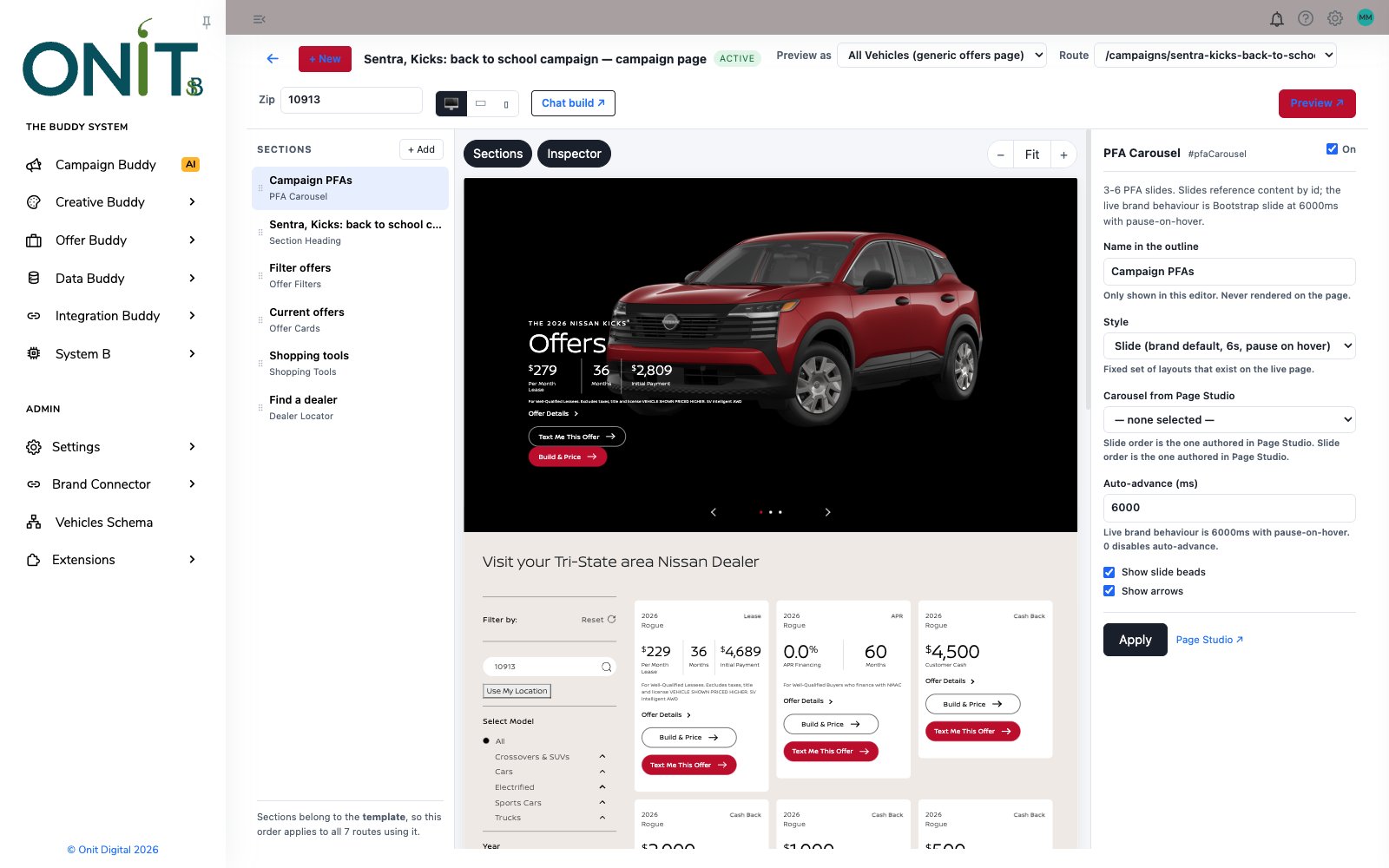Click the Zip input field
The height and width of the screenshot is (868, 1389).
pyautogui.click(x=352, y=100)
